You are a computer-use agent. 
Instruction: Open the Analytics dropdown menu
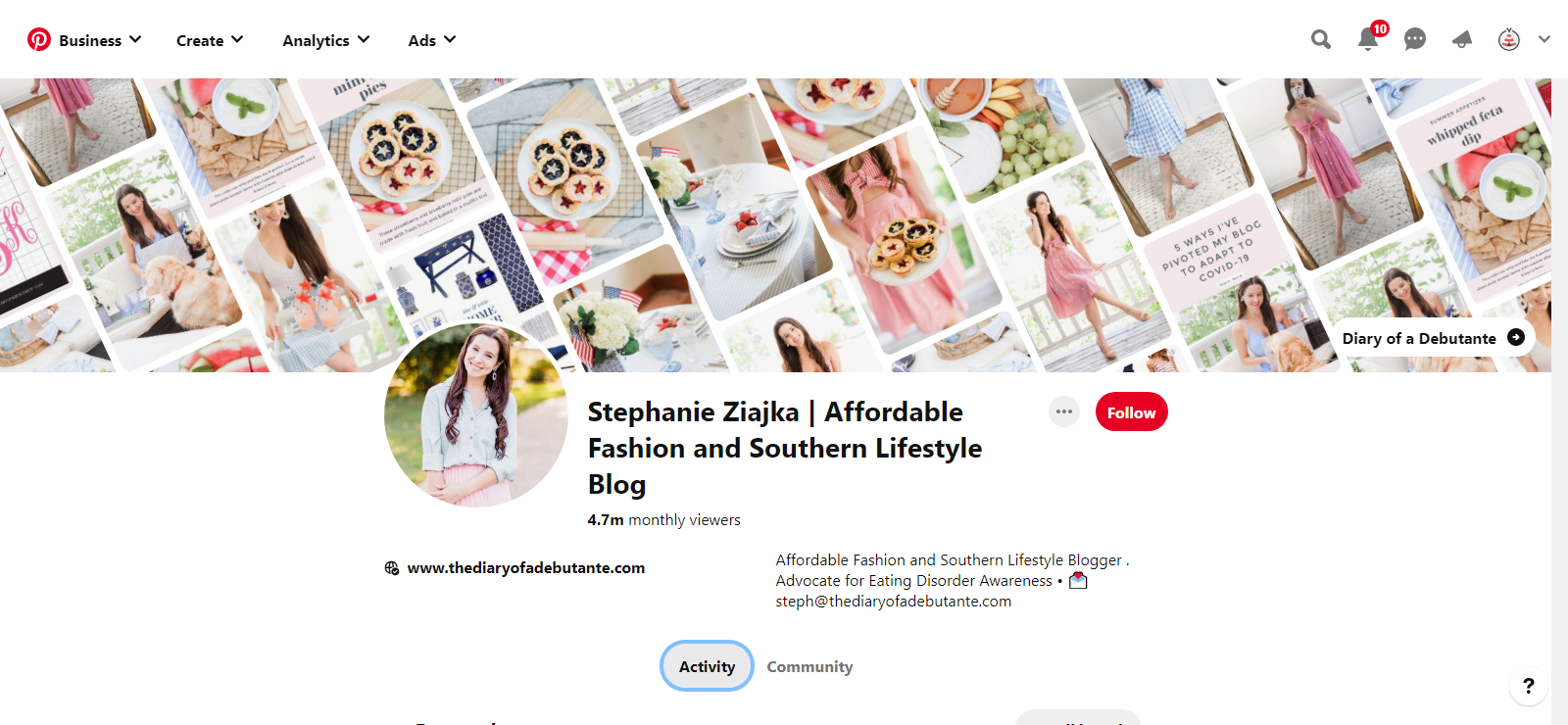click(326, 40)
